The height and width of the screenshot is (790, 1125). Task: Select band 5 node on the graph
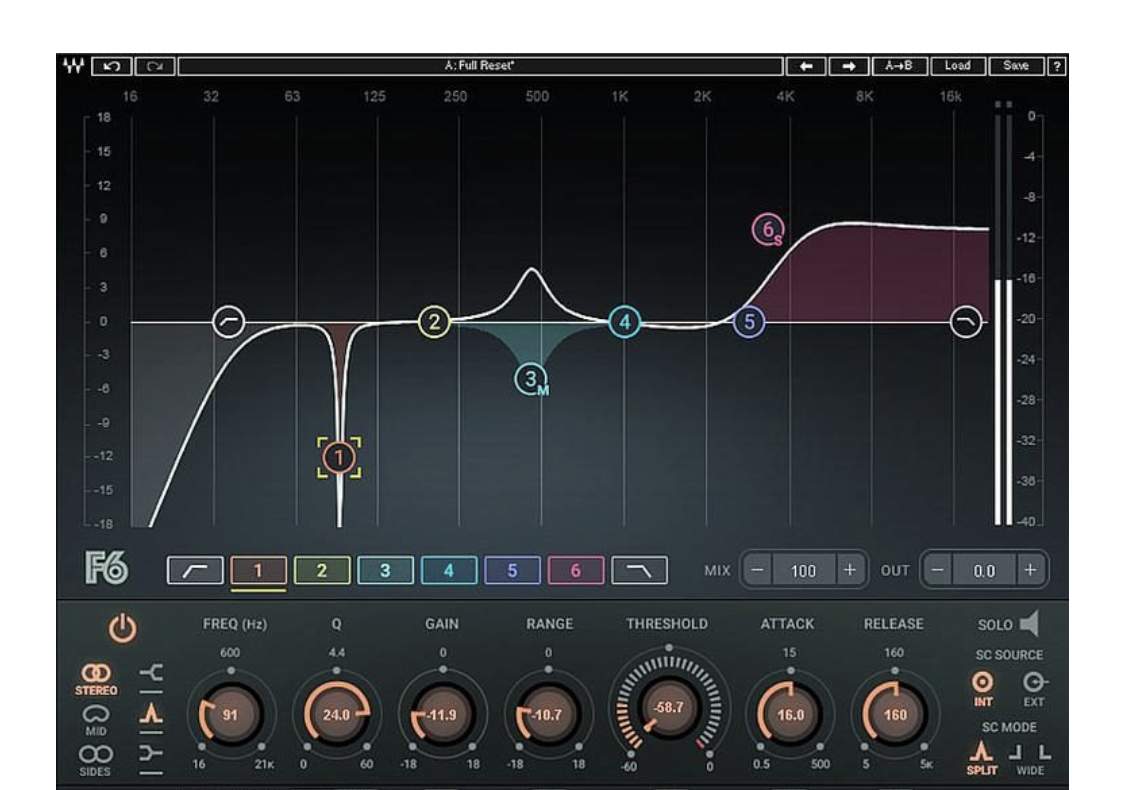(x=749, y=321)
